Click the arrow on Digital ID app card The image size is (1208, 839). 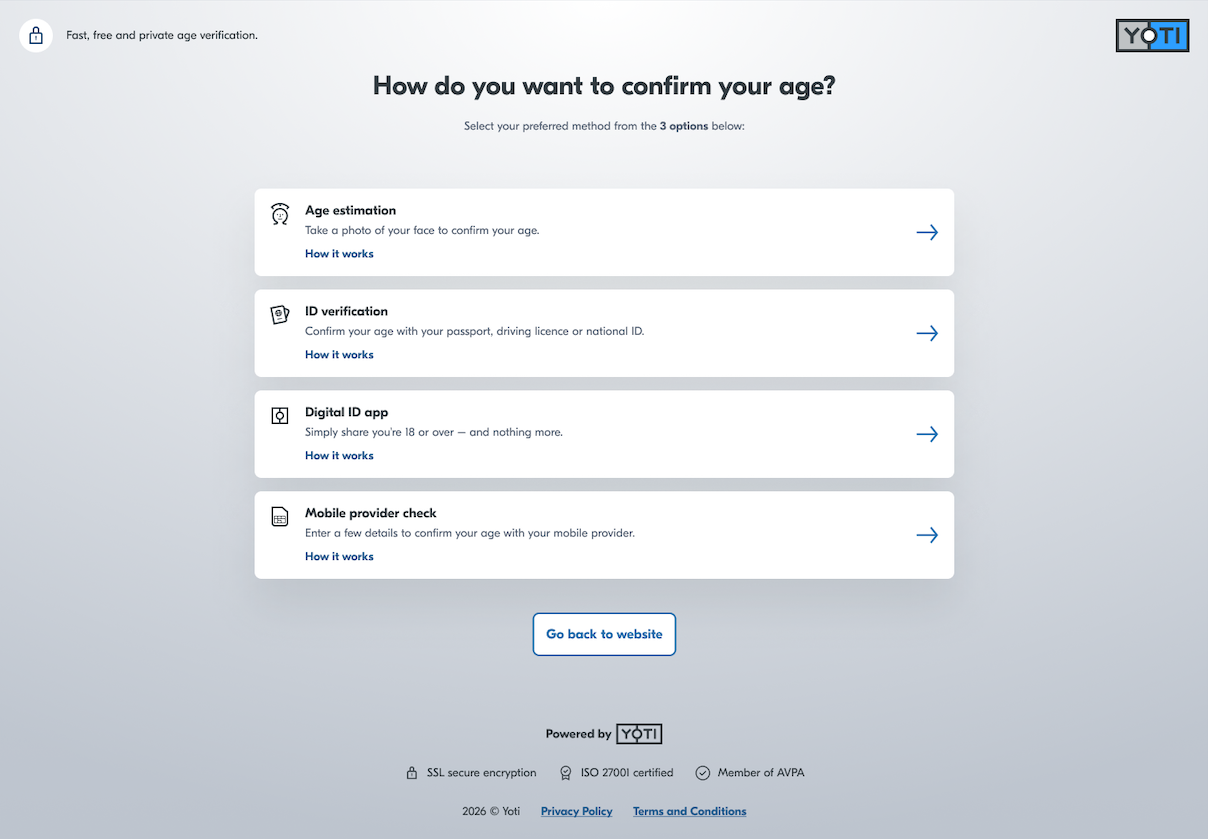[927, 434]
